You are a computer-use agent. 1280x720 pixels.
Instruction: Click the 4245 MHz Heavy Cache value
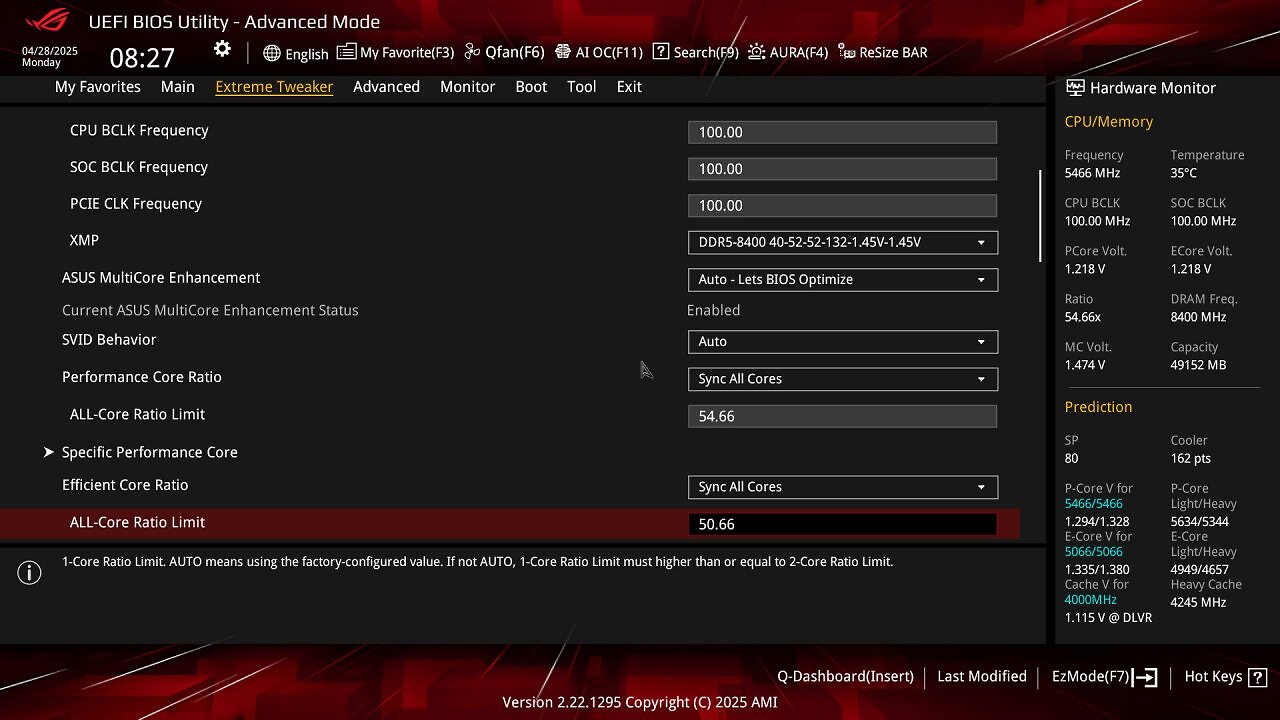coord(1199,602)
